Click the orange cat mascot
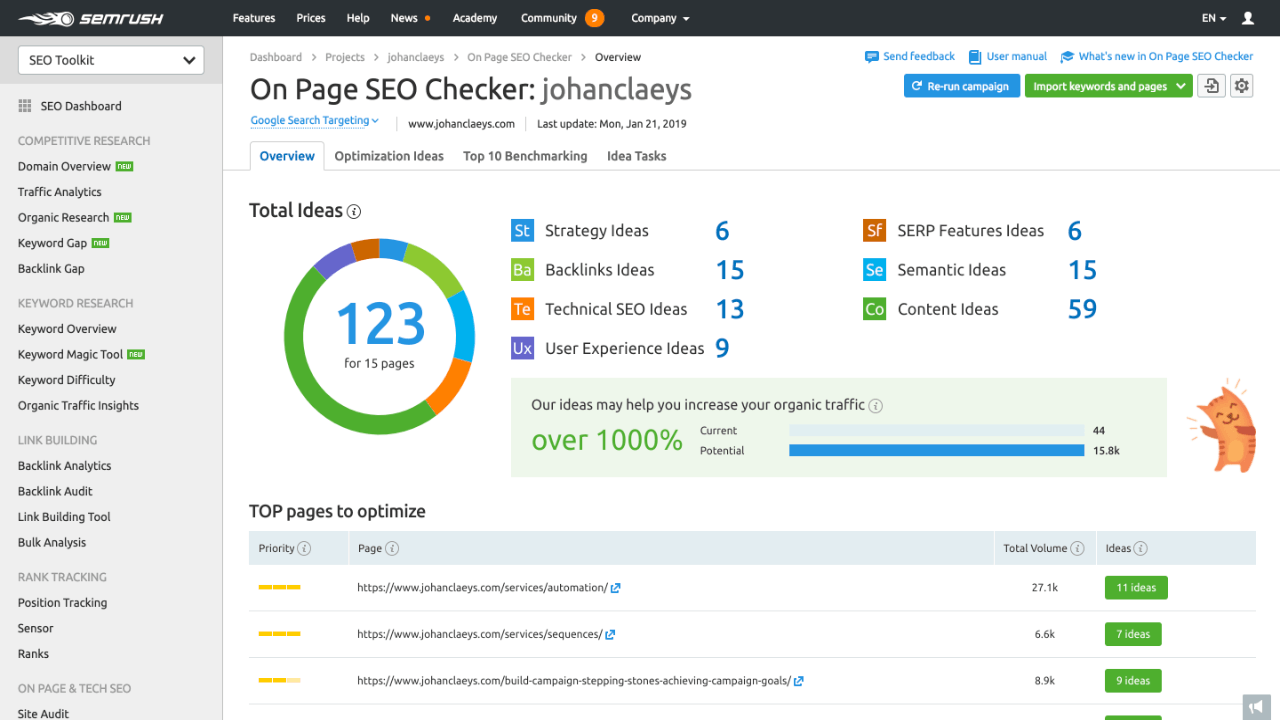Viewport: 1280px width, 720px height. [x=1221, y=425]
